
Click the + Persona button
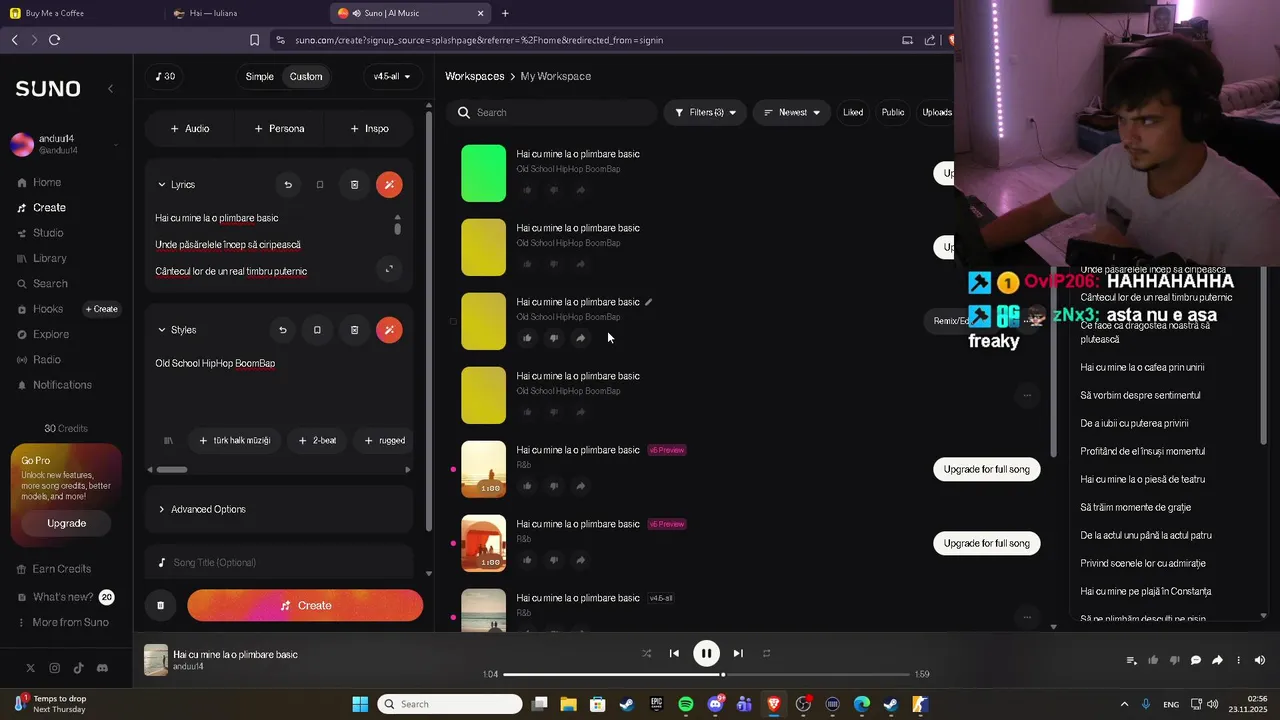click(279, 129)
